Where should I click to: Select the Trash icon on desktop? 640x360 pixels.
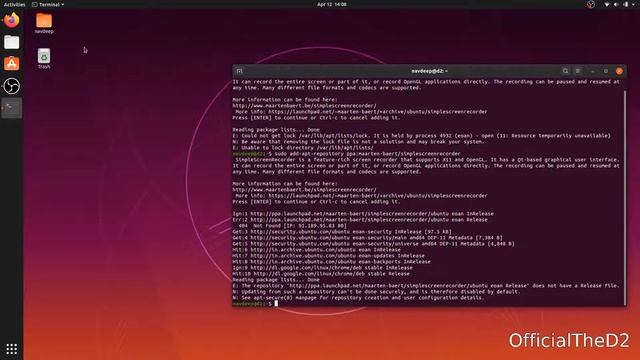pos(44,58)
